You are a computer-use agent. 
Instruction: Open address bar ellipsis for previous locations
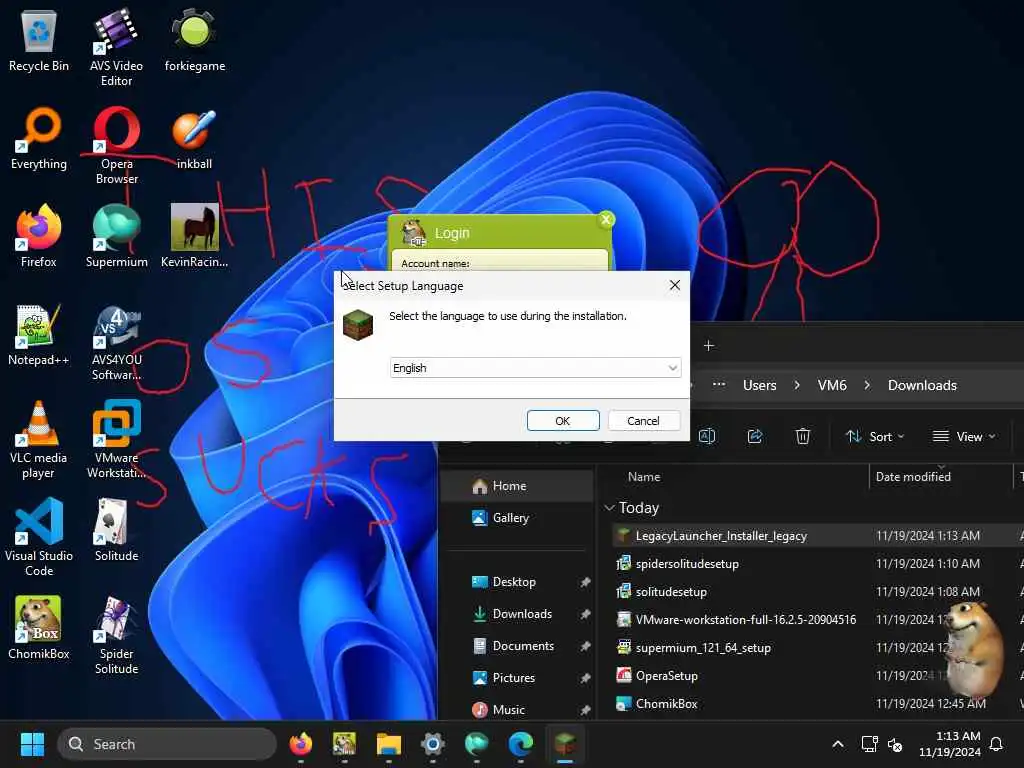click(x=719, y=385)
